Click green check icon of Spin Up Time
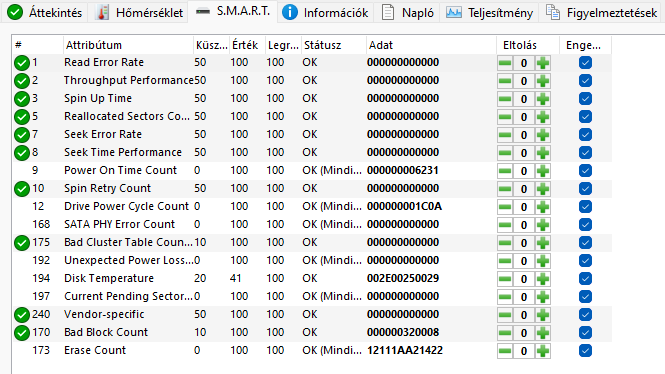Screen dimensions: 665x374 point(22,99)
